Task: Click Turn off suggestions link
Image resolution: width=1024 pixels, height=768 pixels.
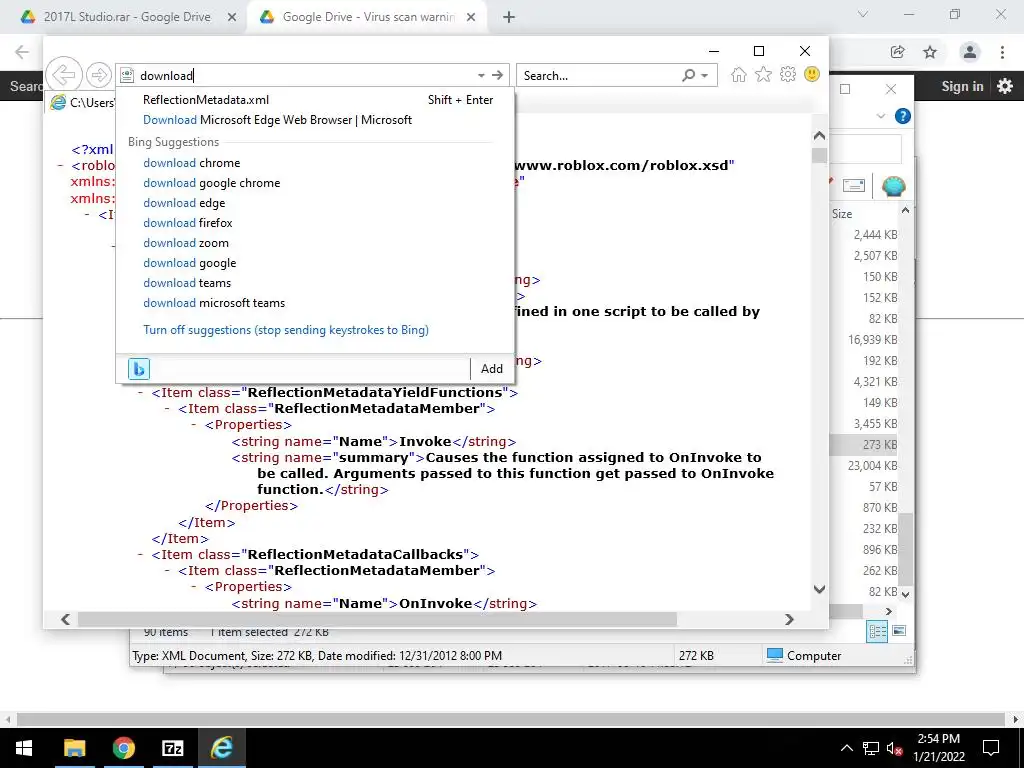Action: [x=286, y=330]
